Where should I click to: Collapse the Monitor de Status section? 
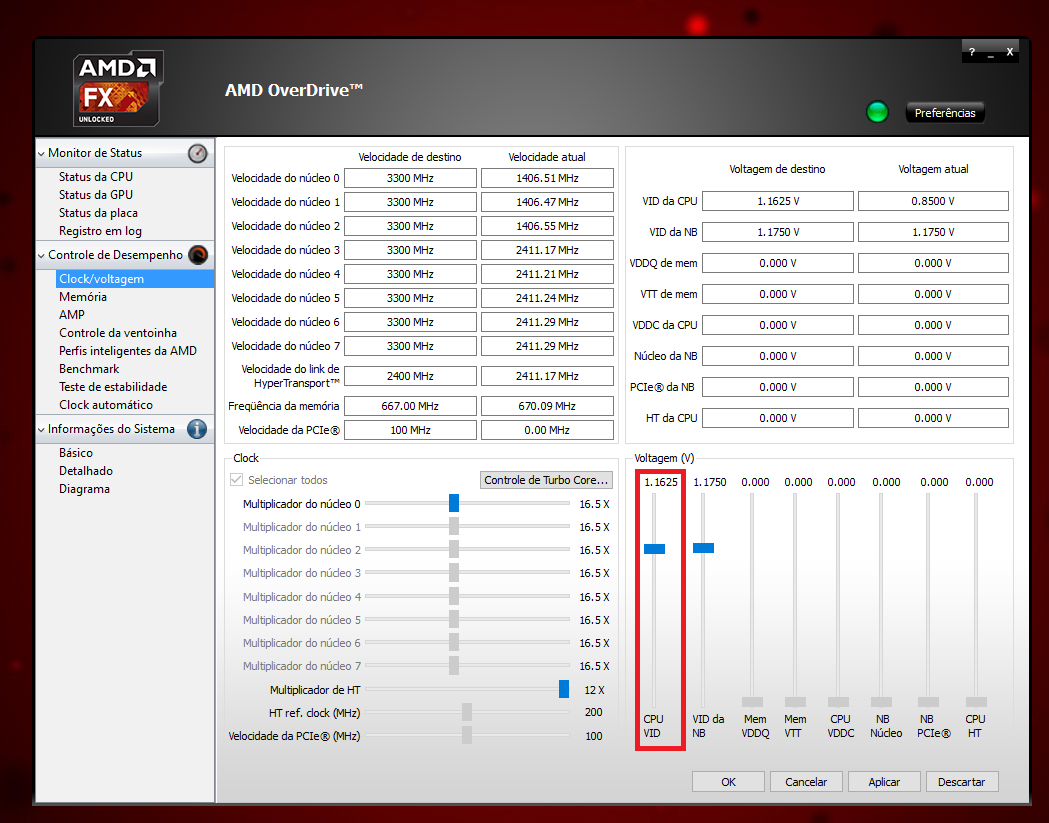click(x=41, y=153)
